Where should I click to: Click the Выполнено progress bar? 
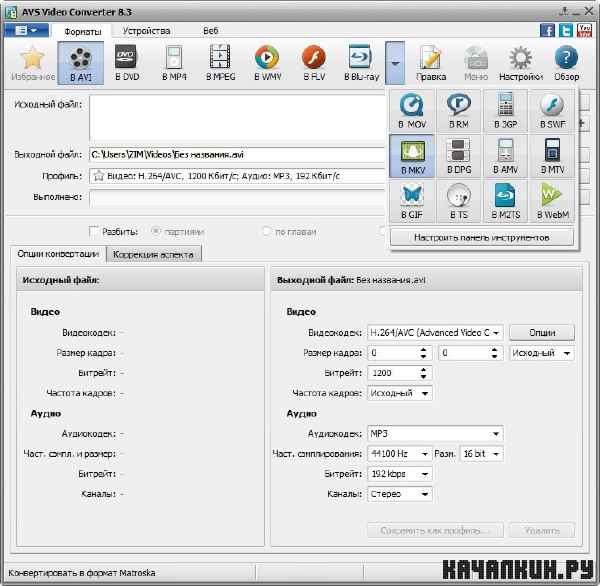238,198
